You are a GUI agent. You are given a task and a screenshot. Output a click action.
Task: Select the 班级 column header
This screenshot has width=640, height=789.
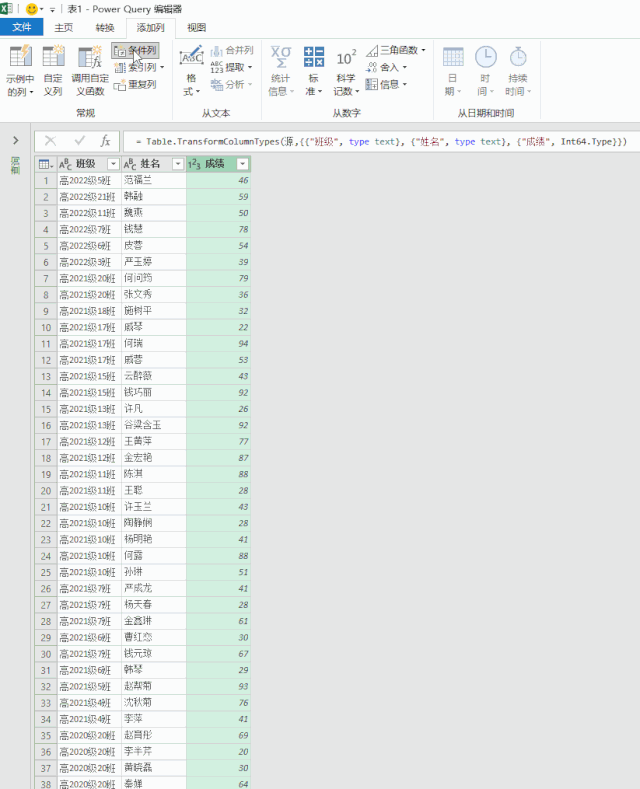pos(86,164)
